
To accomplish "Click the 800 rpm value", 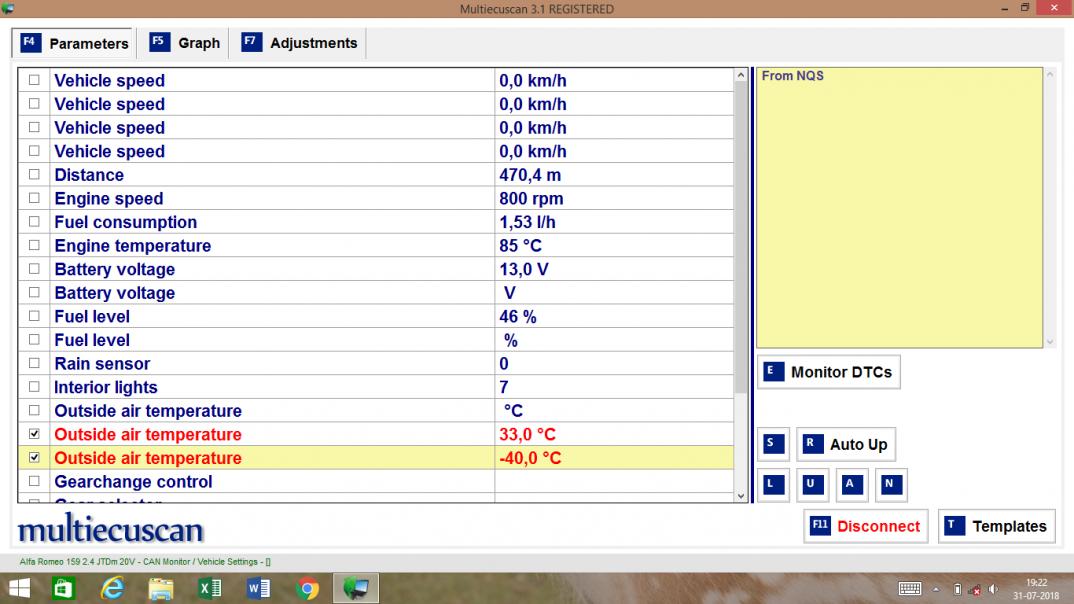I will [x=531, y=199].
